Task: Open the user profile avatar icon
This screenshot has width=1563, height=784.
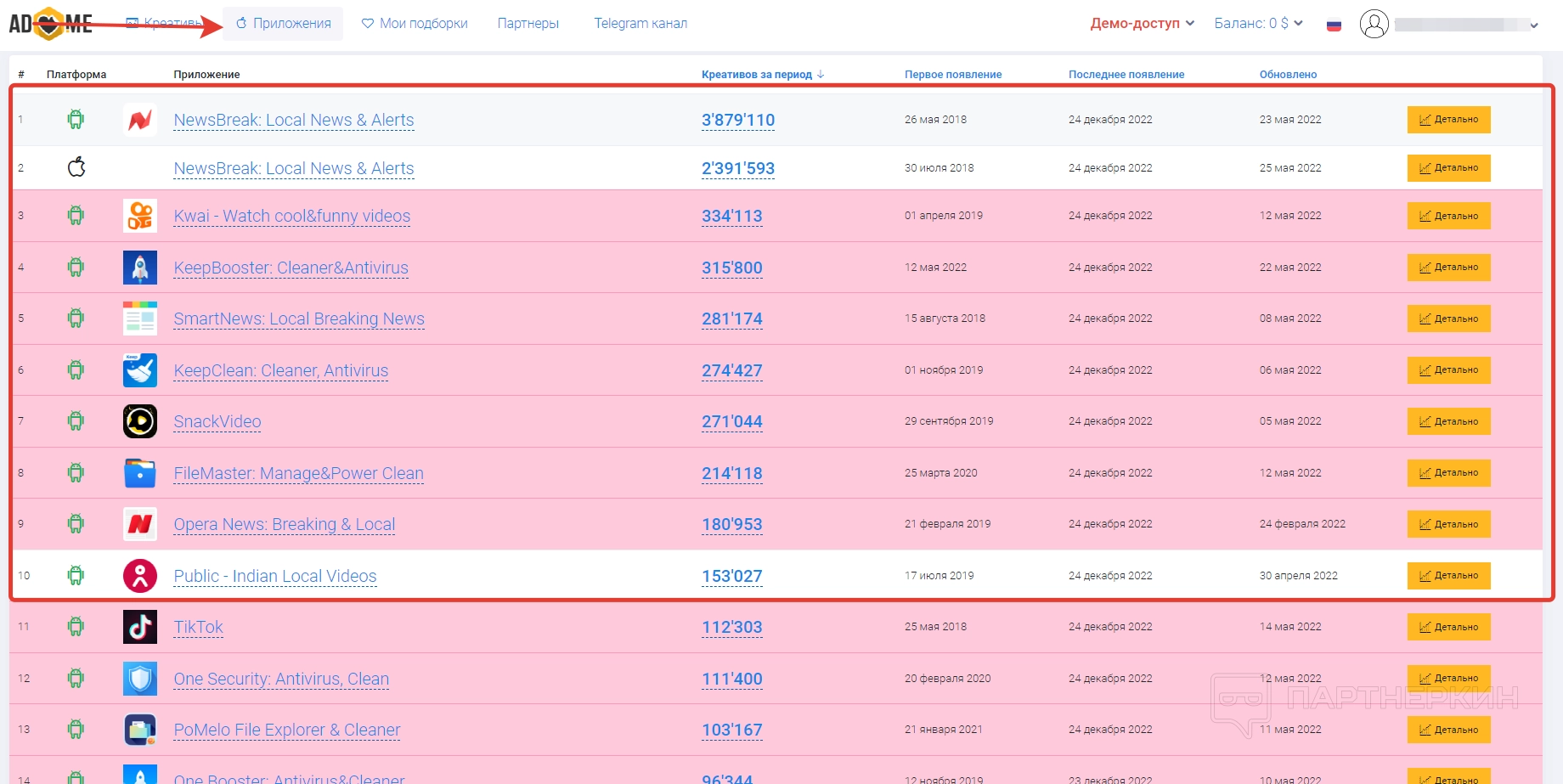Action: [1374, 24]
